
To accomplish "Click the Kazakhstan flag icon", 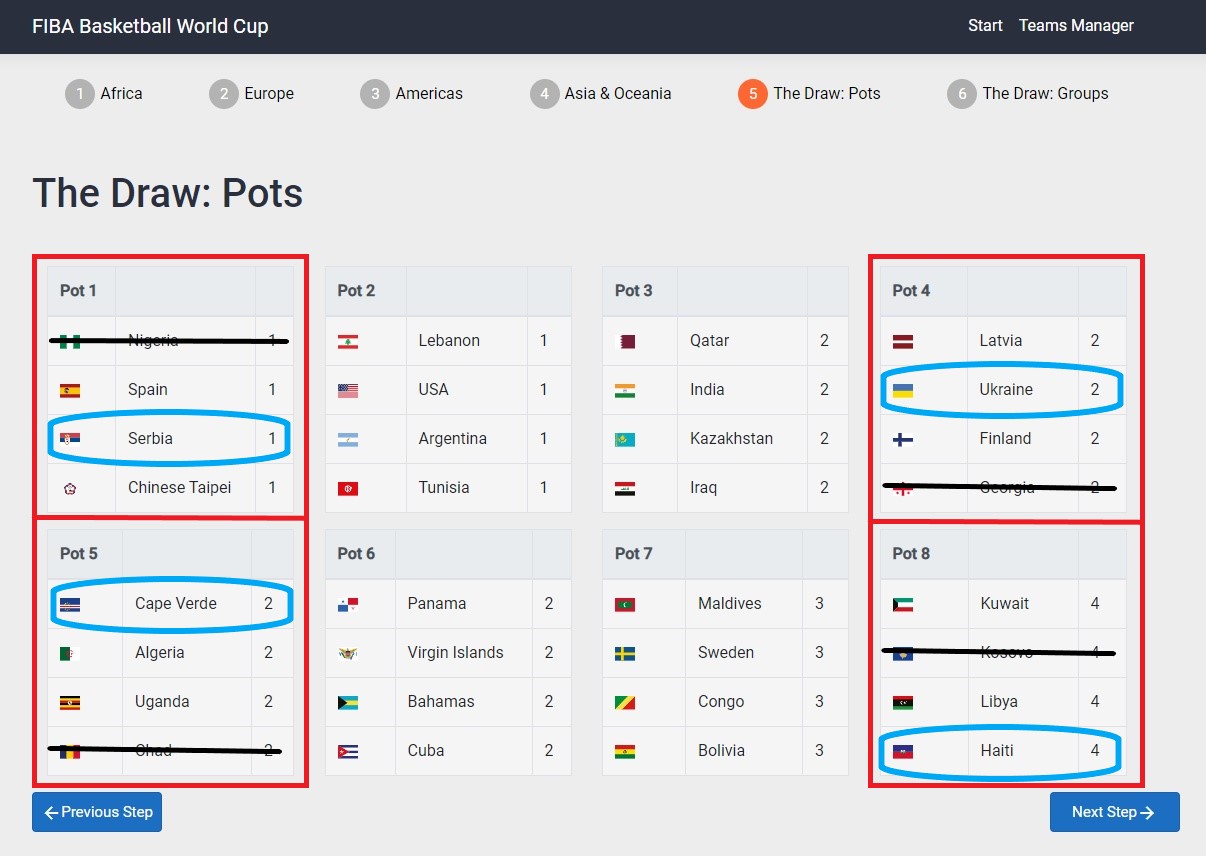I will tap(625, 439).
